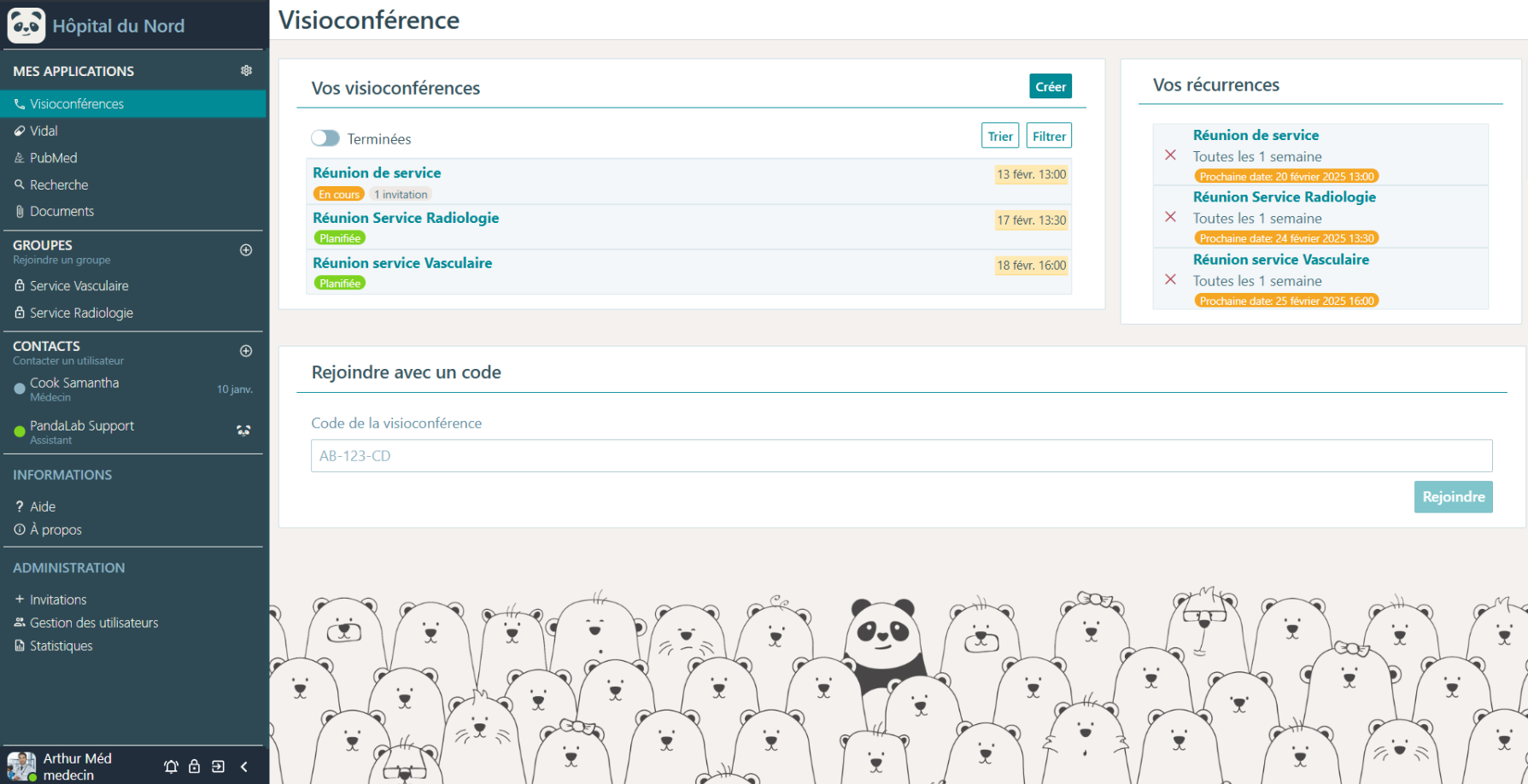Click the plus icon to join a group
Viewport: 1528px width, 784px height.
[x=246, y=250]
